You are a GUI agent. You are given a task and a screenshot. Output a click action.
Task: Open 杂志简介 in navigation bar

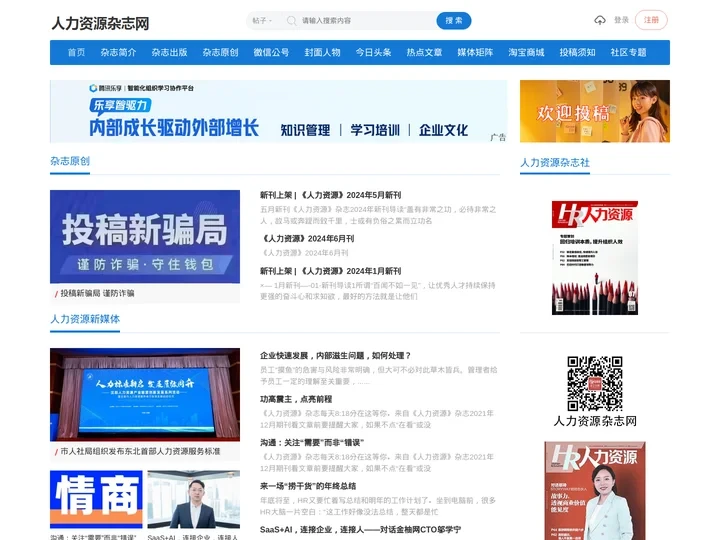point(118,52)
